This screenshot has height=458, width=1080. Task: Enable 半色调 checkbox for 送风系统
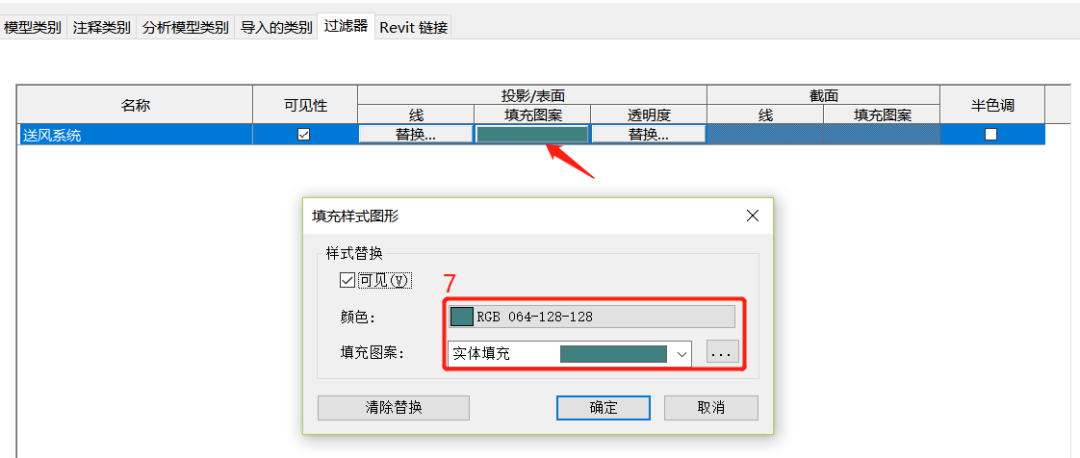pyautogui.click(x=991, y=135)
